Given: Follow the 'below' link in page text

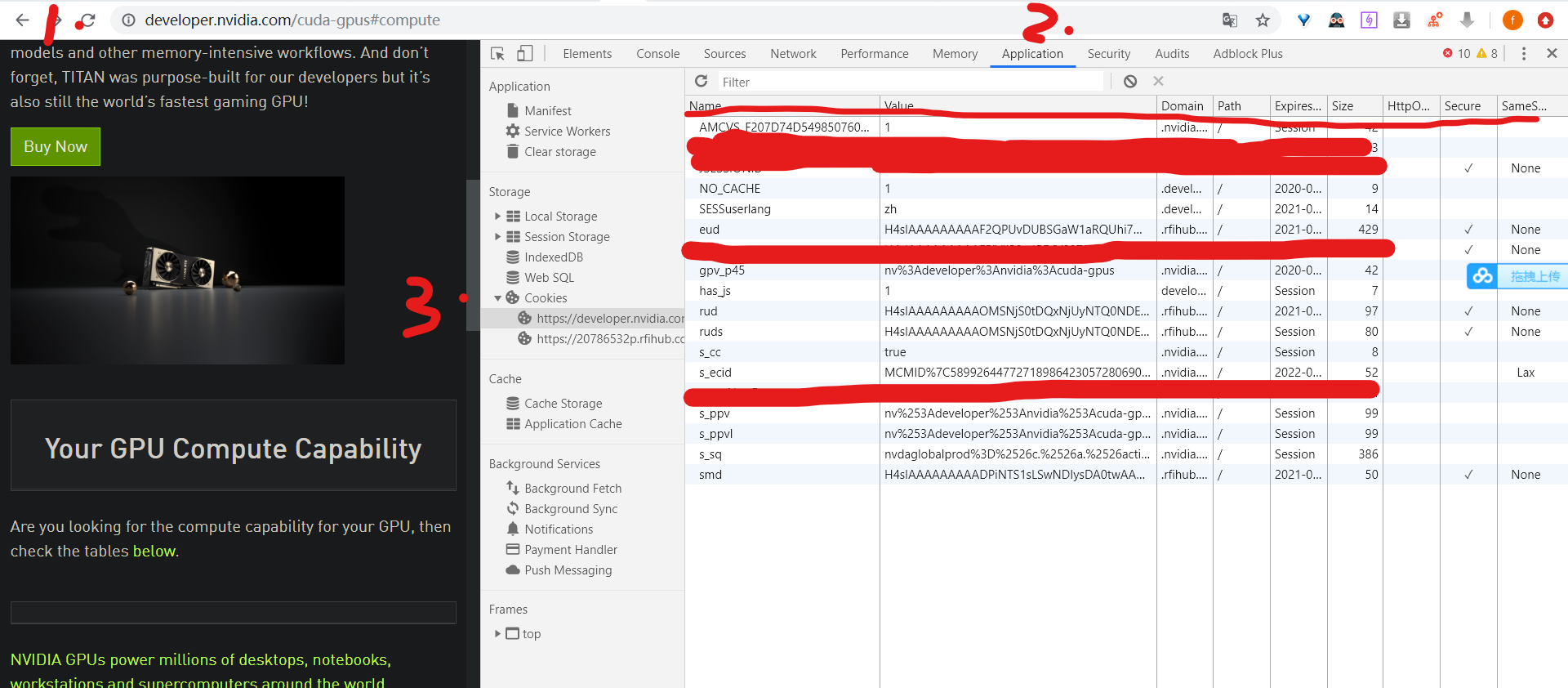Looking at the screenshot, I should click(154, 552).
